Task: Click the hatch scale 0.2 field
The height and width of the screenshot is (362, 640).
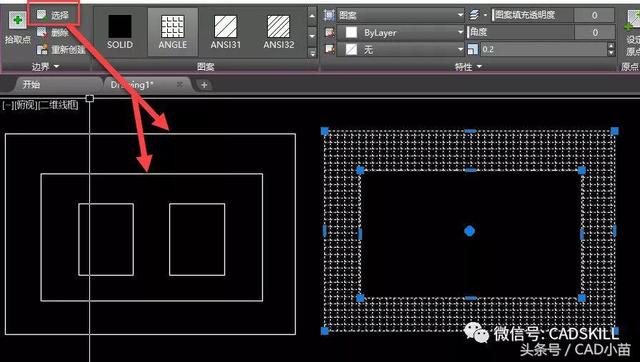Action: pos(543,49)
